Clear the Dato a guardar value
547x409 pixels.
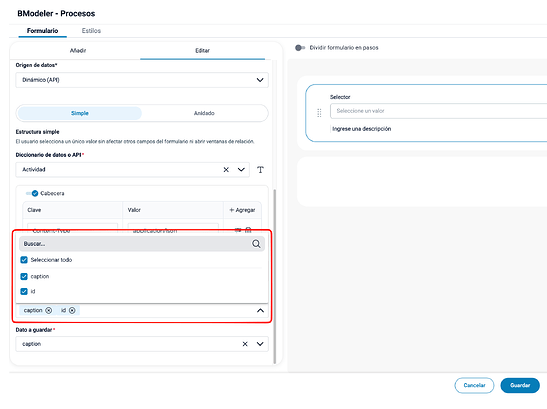(245, 344)
